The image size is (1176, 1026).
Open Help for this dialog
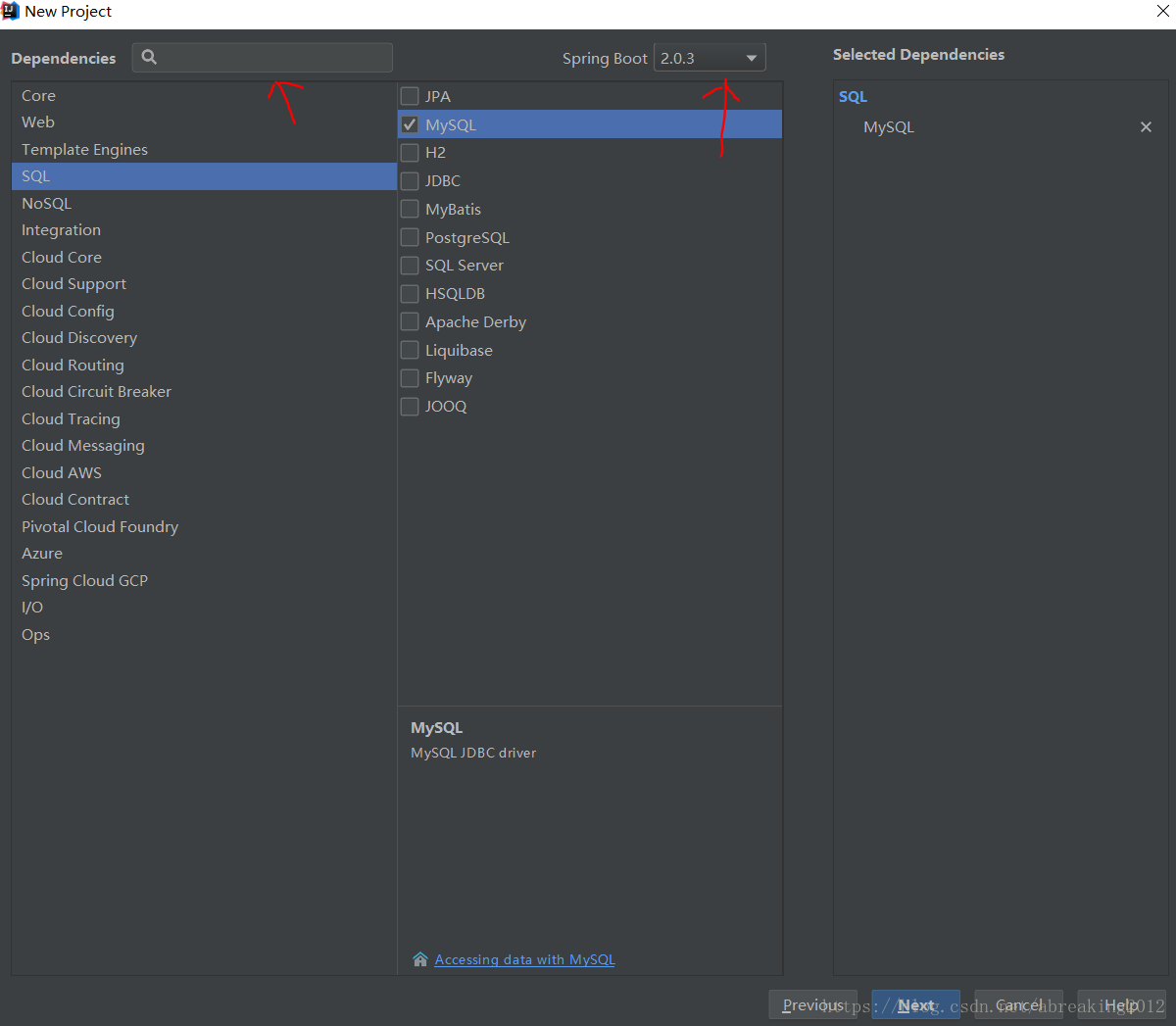(1121, 1004)
